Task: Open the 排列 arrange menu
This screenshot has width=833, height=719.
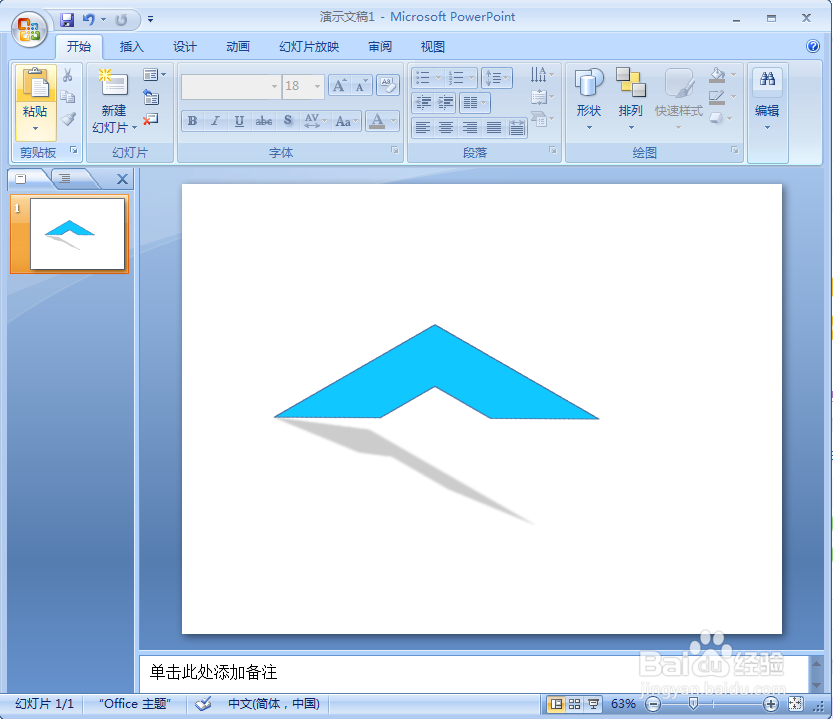Action: click(x=631, y=99)
